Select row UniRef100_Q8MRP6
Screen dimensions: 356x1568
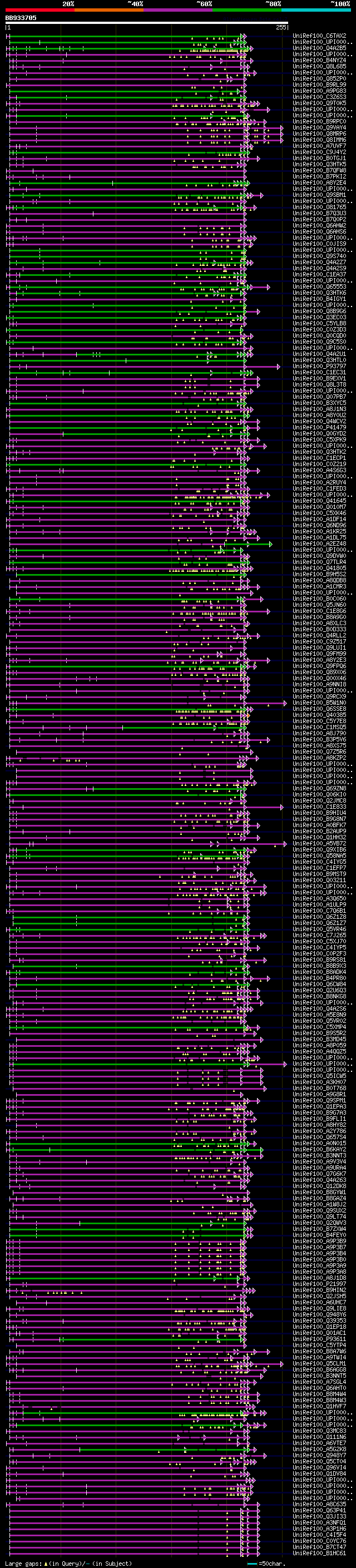[319, 134]
